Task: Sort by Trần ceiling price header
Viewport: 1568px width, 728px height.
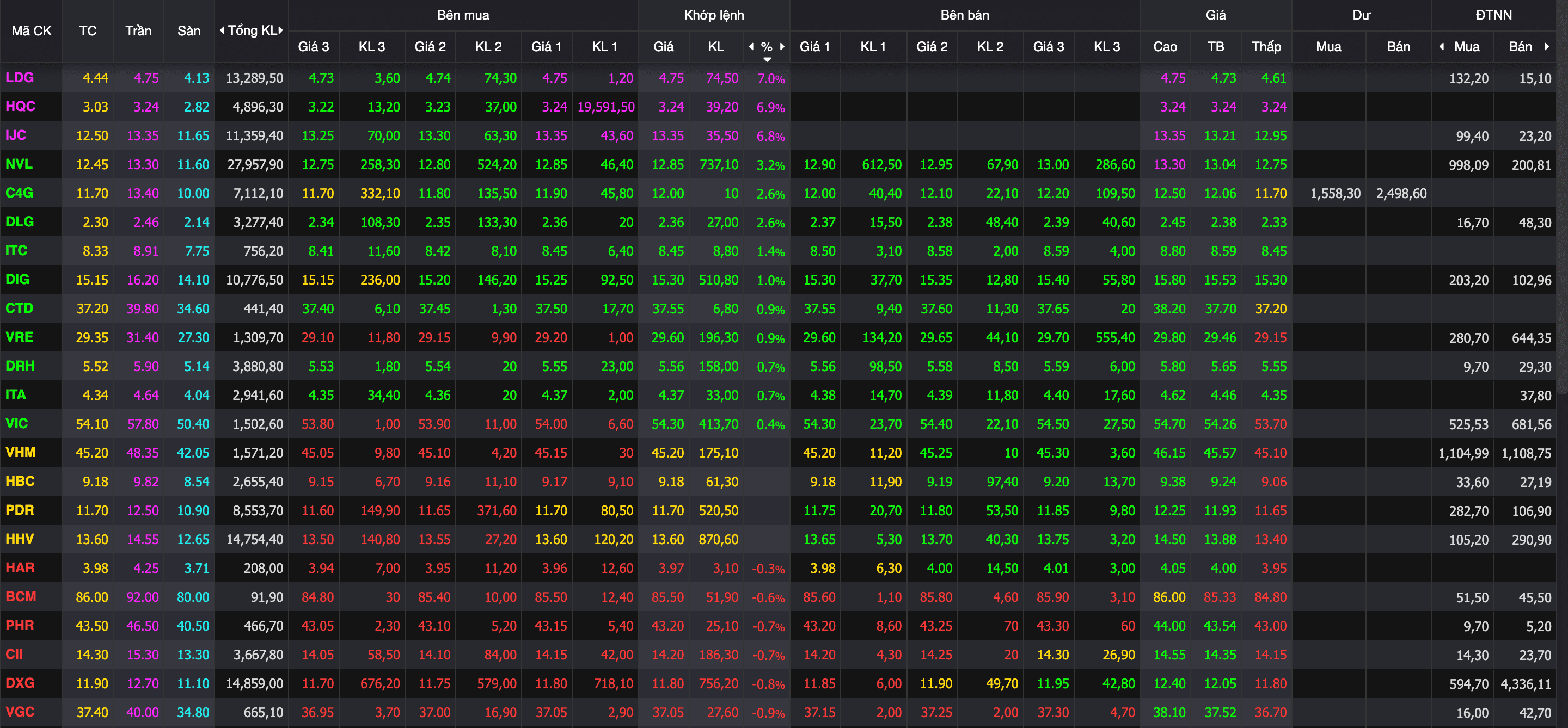Action: (x=138, y=31)
